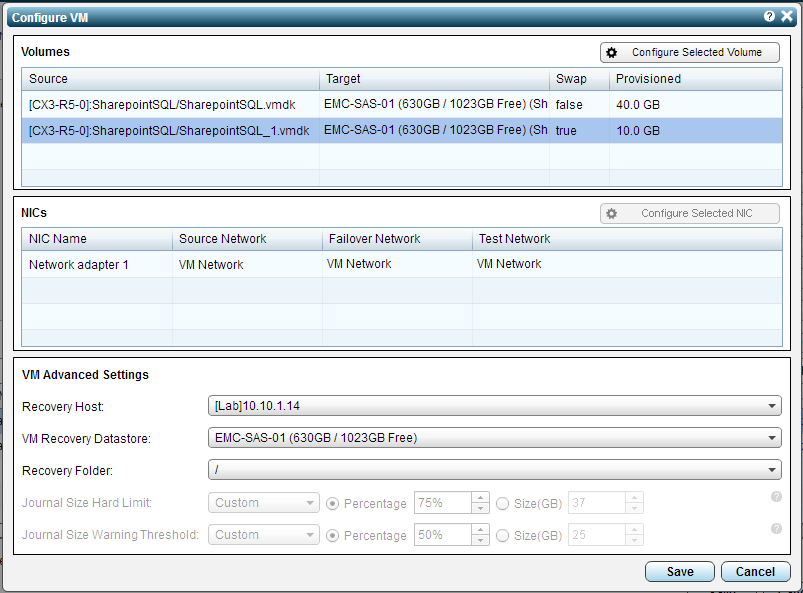Open Journal Size Hard Limit Custom dropdown
Image resolution: width=803 pixels, height=593 pixels.
tap(264, 503)
